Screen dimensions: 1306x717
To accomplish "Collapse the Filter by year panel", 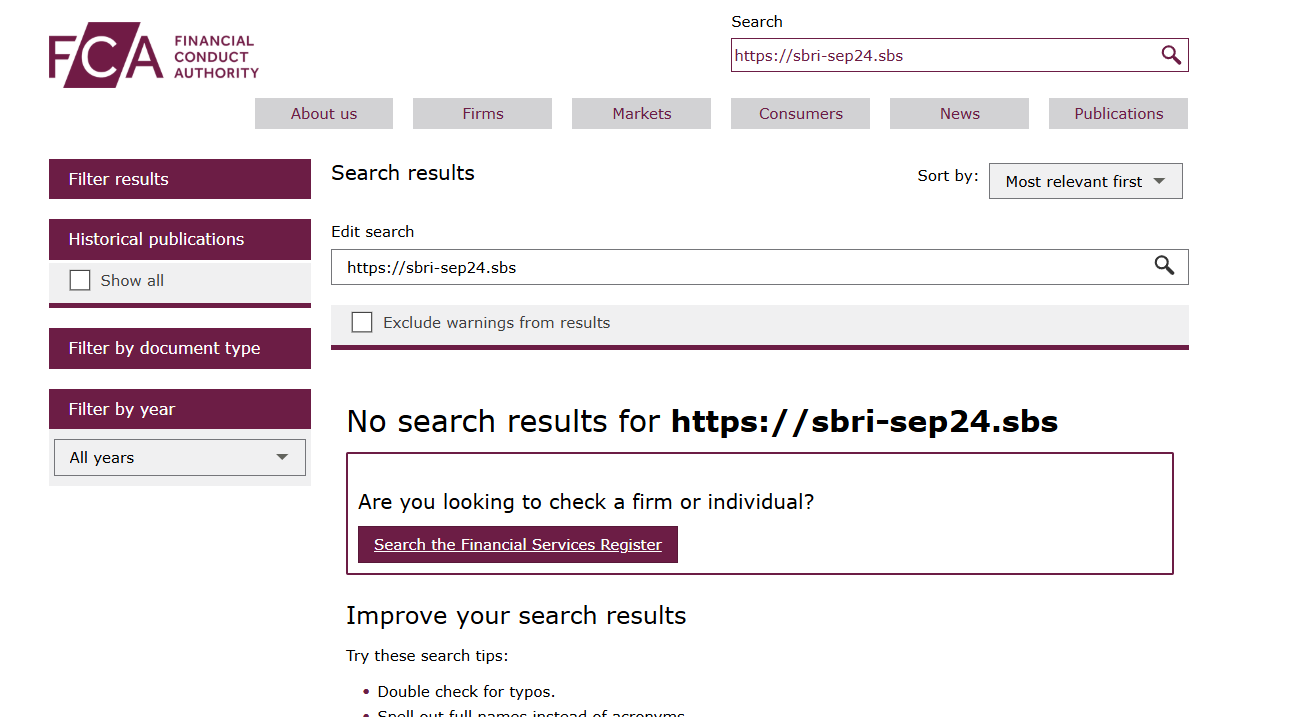I will (180, 409).
